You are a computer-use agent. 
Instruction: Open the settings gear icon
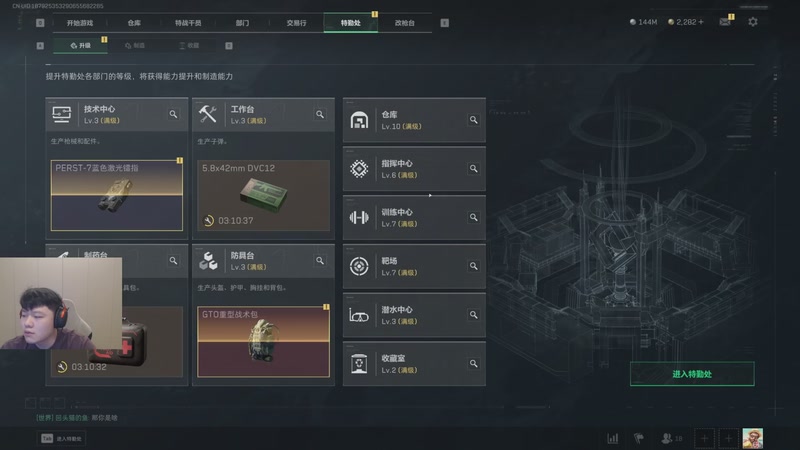753,22
